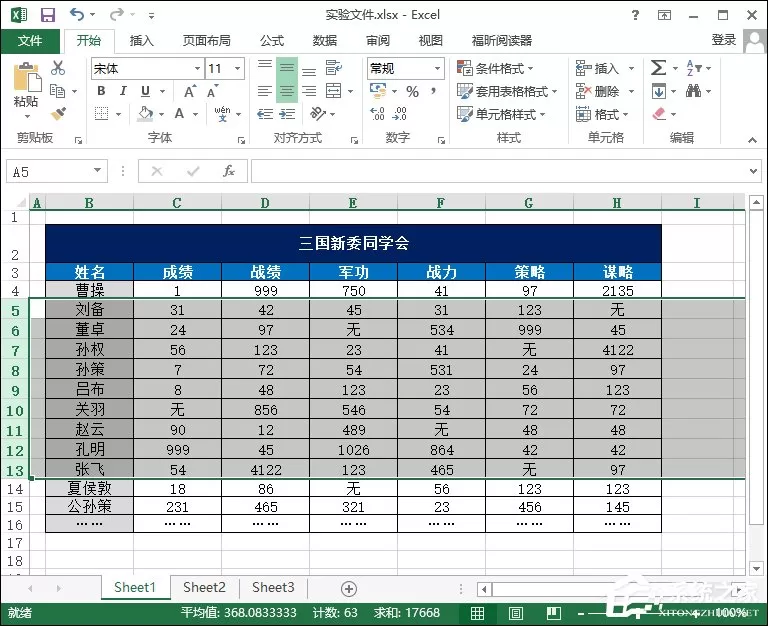This screenshot has height=626, width=768.
Task: Open the font size dropdown
Action: (238, 69)
